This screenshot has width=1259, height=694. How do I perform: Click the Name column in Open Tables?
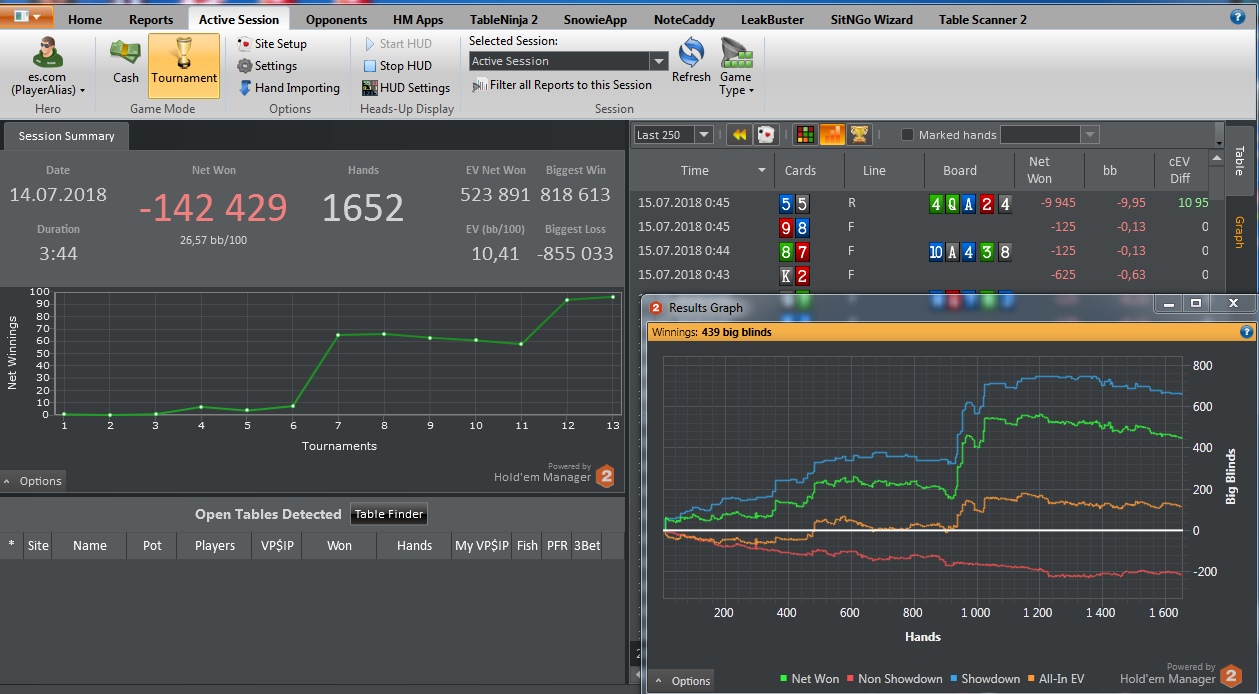[89, 545]
